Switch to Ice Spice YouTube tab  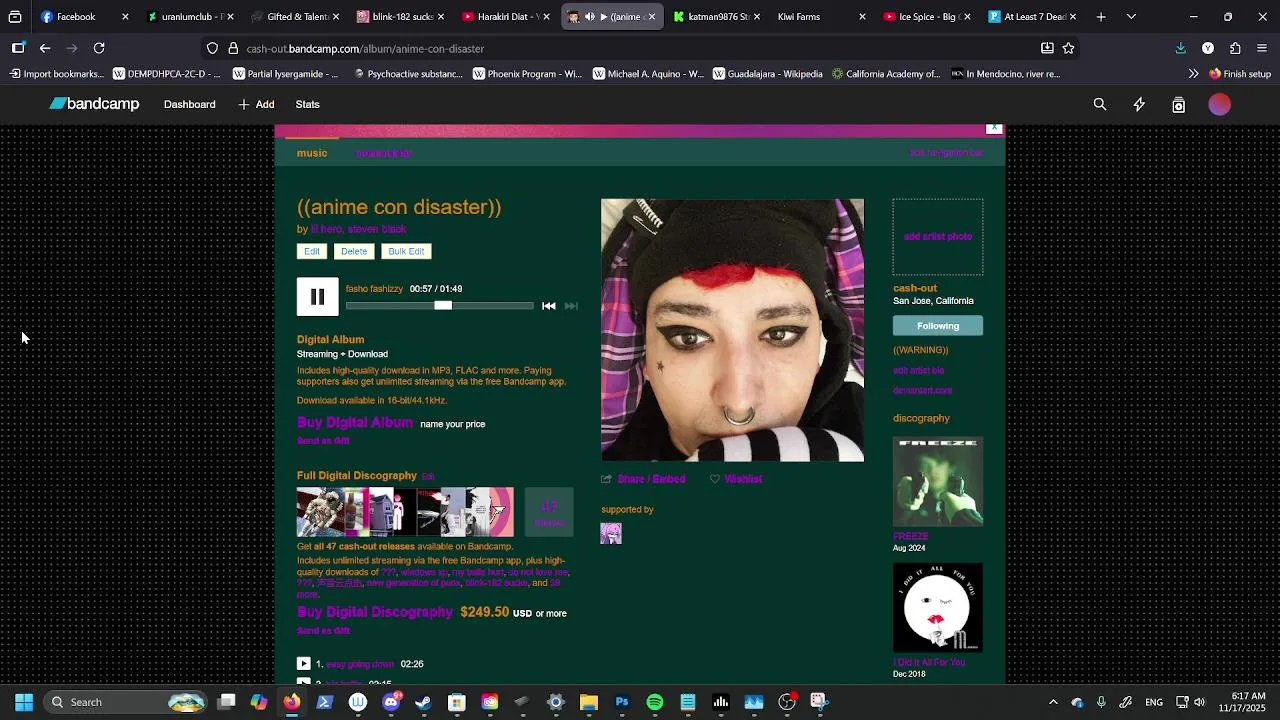click(x=927, y=17)
